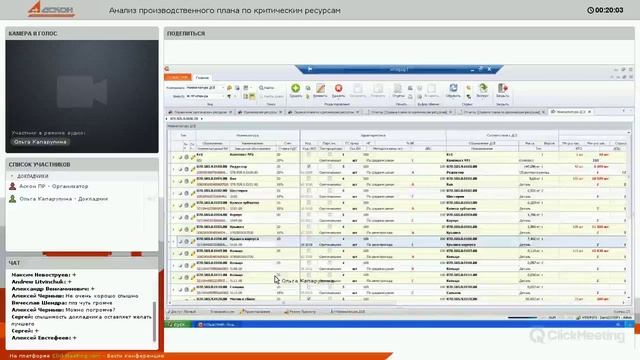Switch to the Критические ресурсы document tab
This screenshot has height=360, width=640.
[260, 112]
